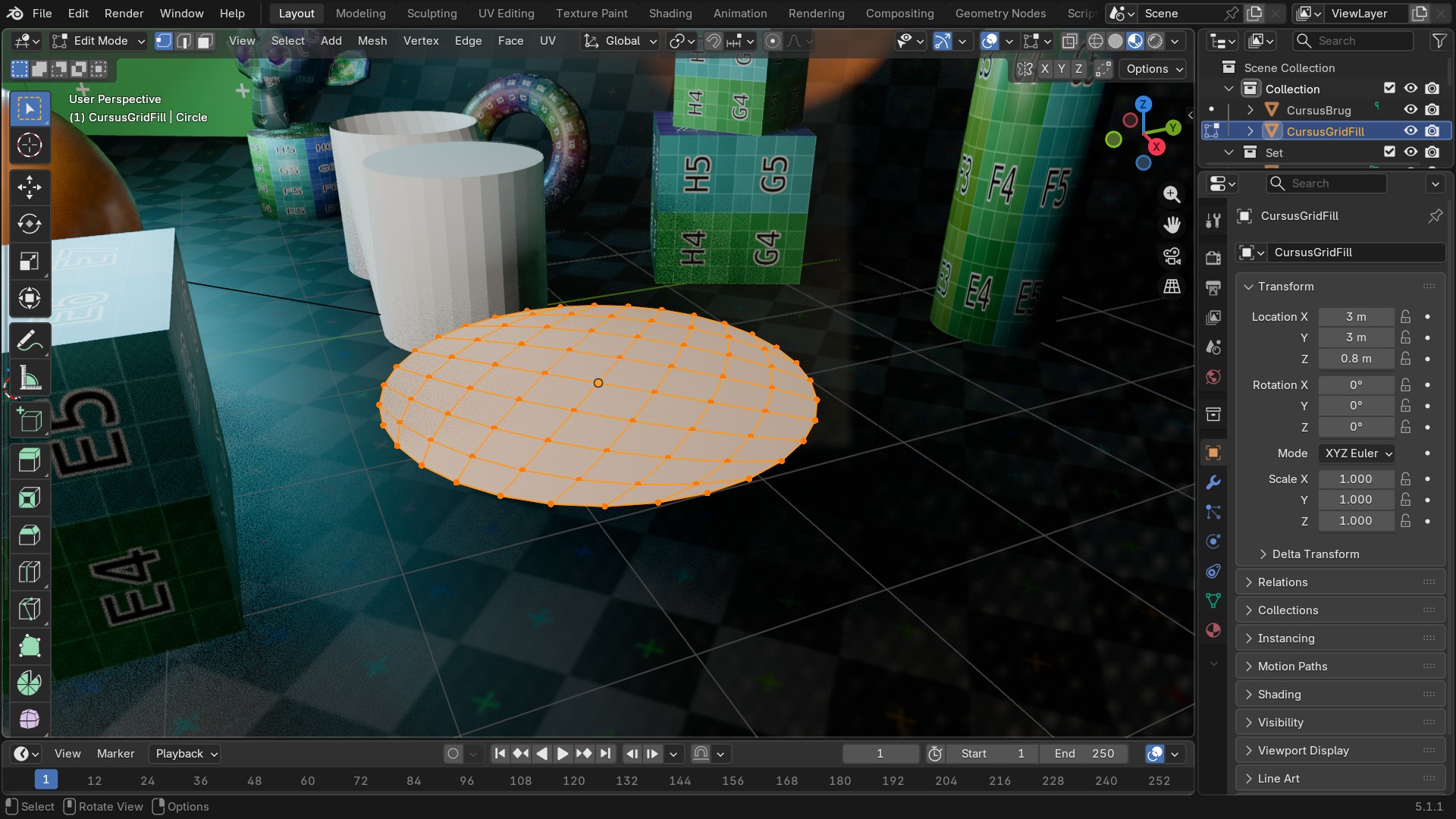Toggle X-ray view button
Image resolution: width=1456 pixels, height=819 pixels.
1070,41
